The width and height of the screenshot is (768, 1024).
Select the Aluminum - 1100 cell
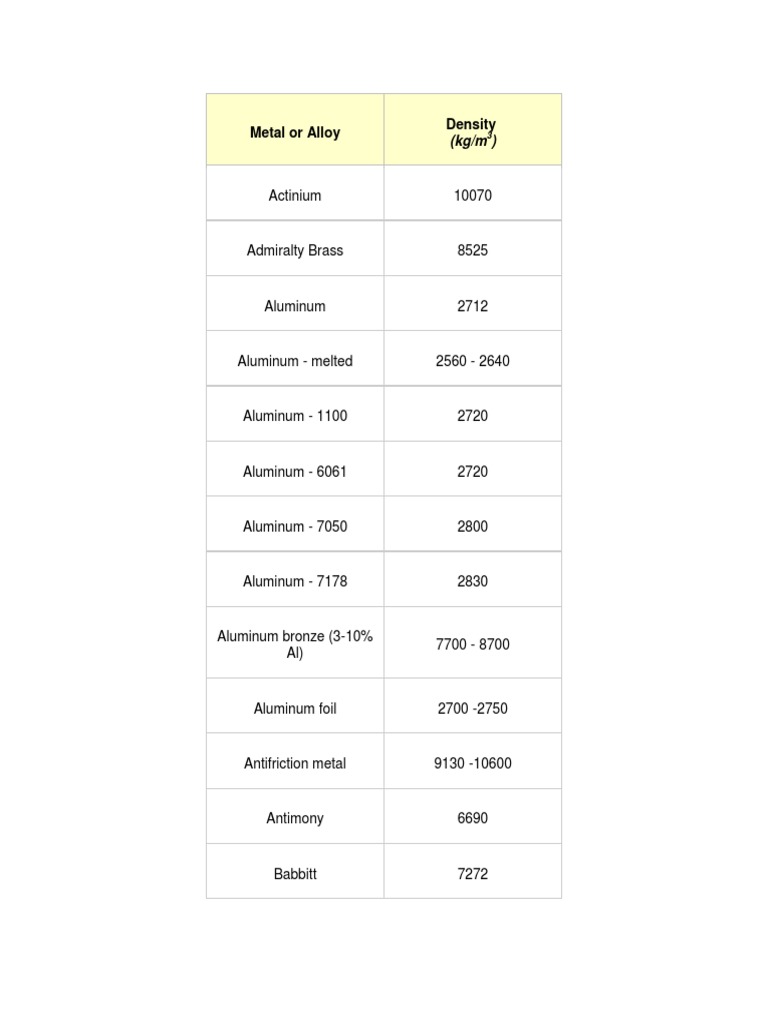[x=295, y=416]
